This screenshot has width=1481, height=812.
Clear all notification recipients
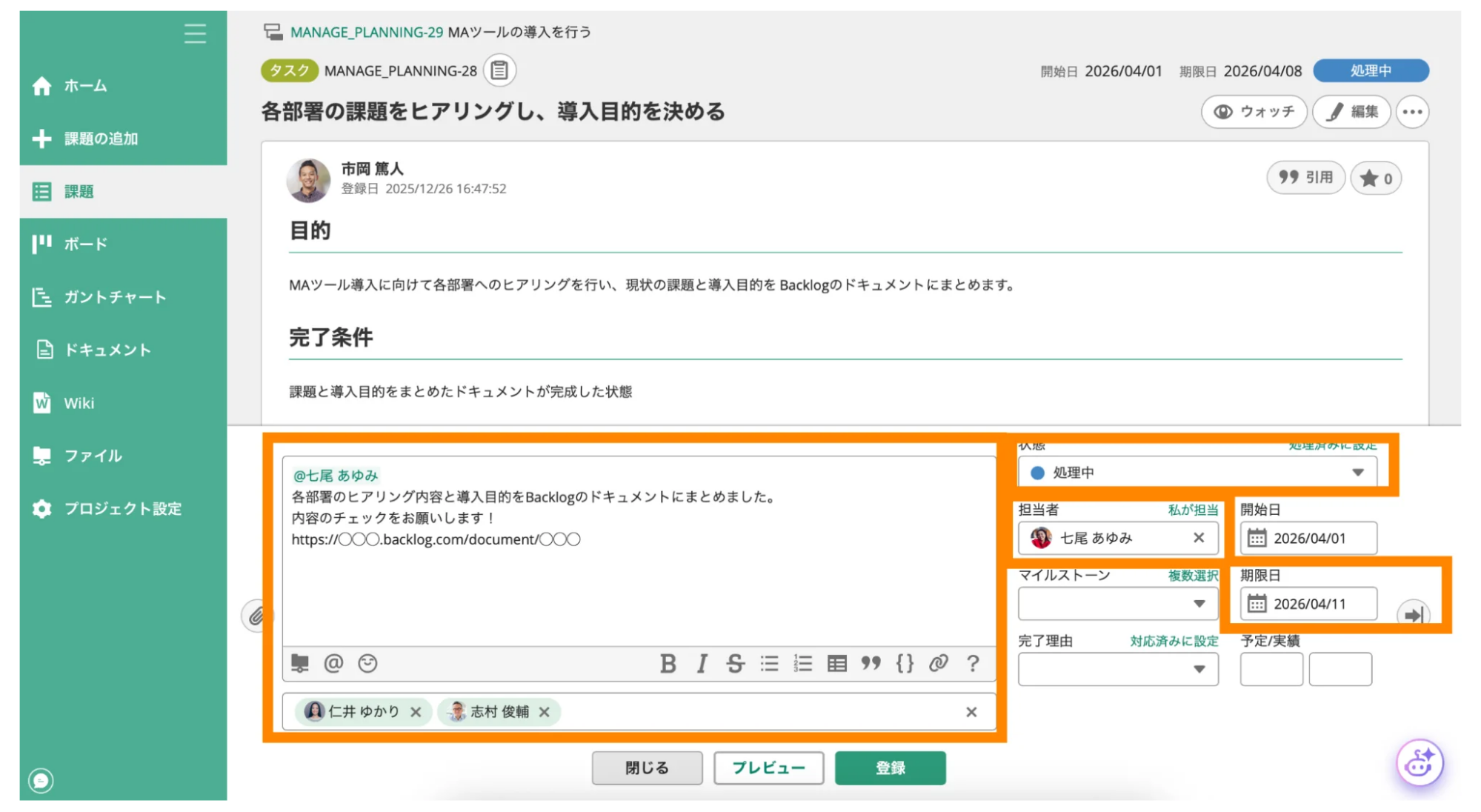click(971, 712)
